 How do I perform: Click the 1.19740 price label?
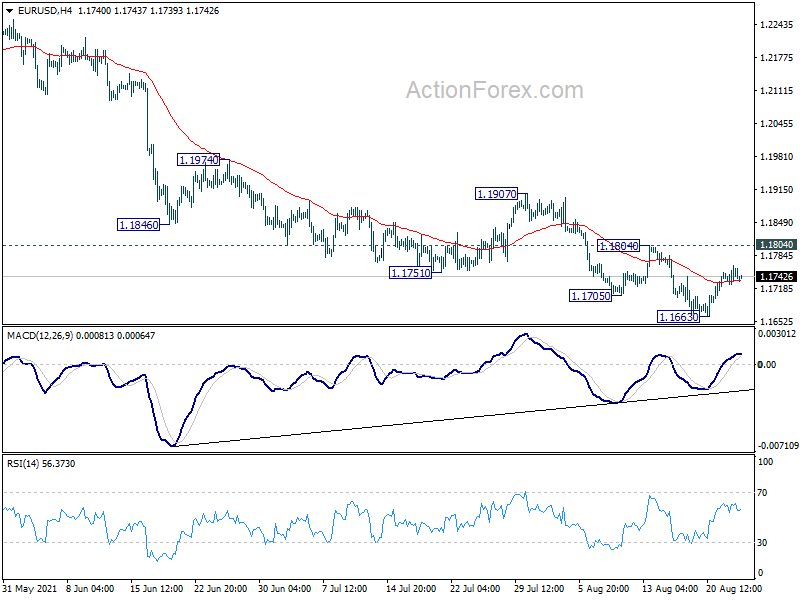[198, 160]
